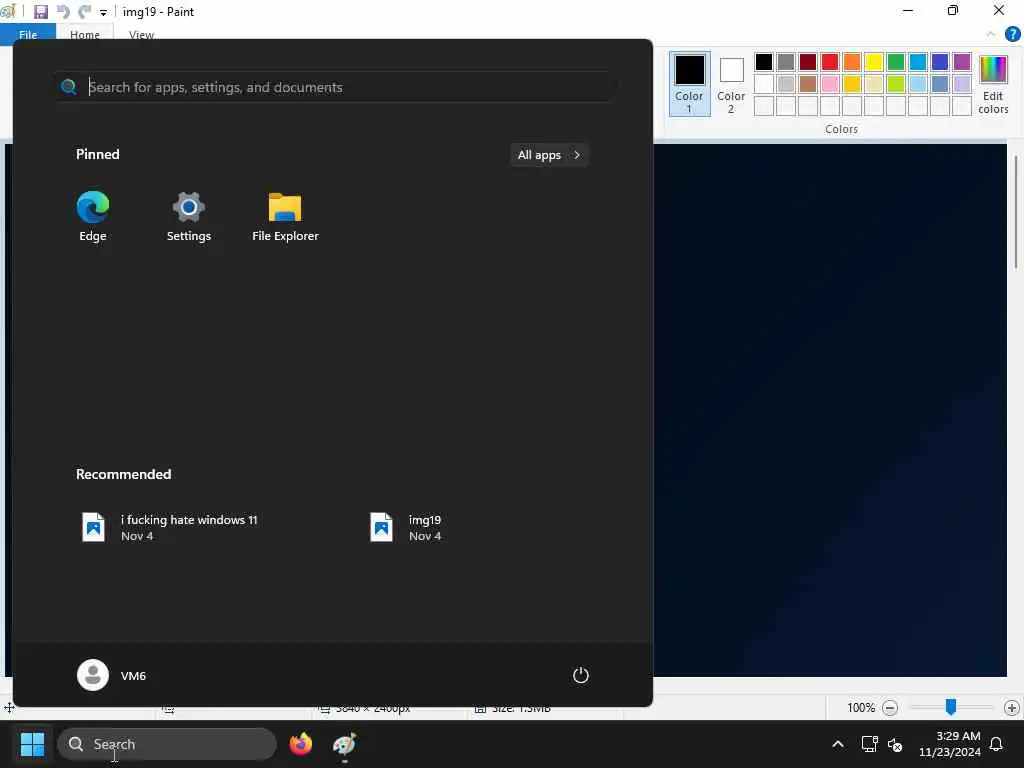Screen dimensions: 1024x768
Task: Pick the dark red color swatch
Action: click(808, 61)
